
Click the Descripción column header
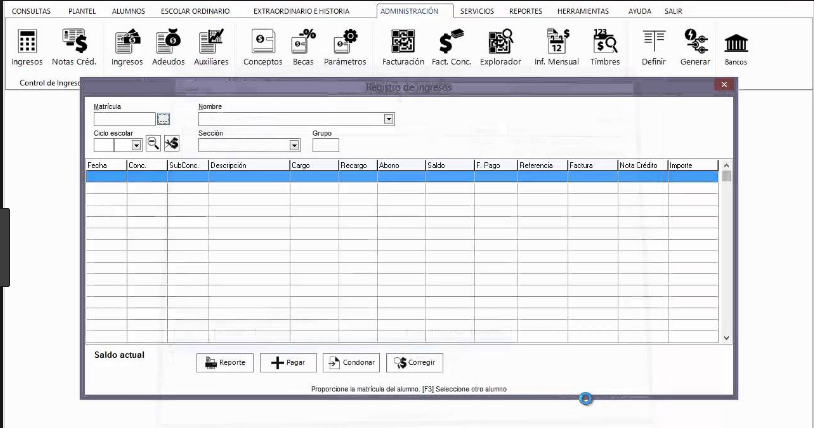(249, 165)
